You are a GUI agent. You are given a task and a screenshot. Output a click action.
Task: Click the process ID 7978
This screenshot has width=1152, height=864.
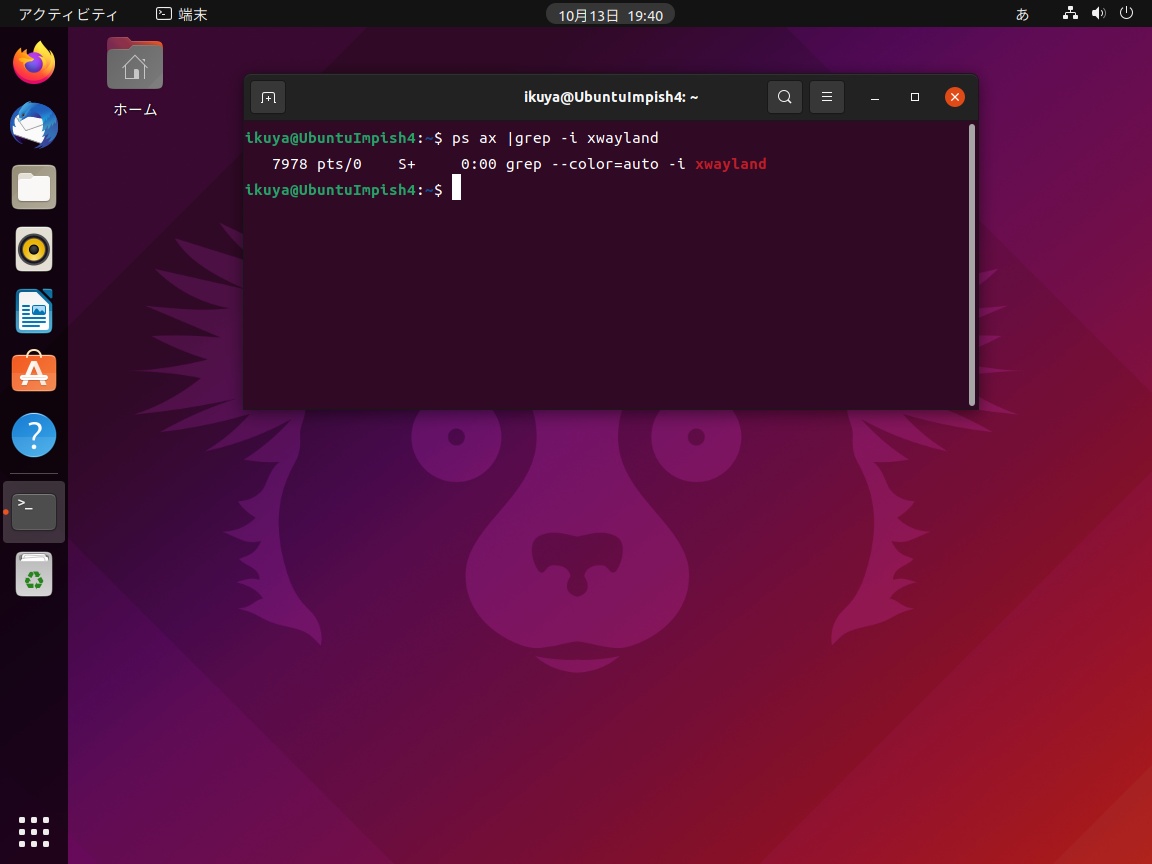coord(289,164)
